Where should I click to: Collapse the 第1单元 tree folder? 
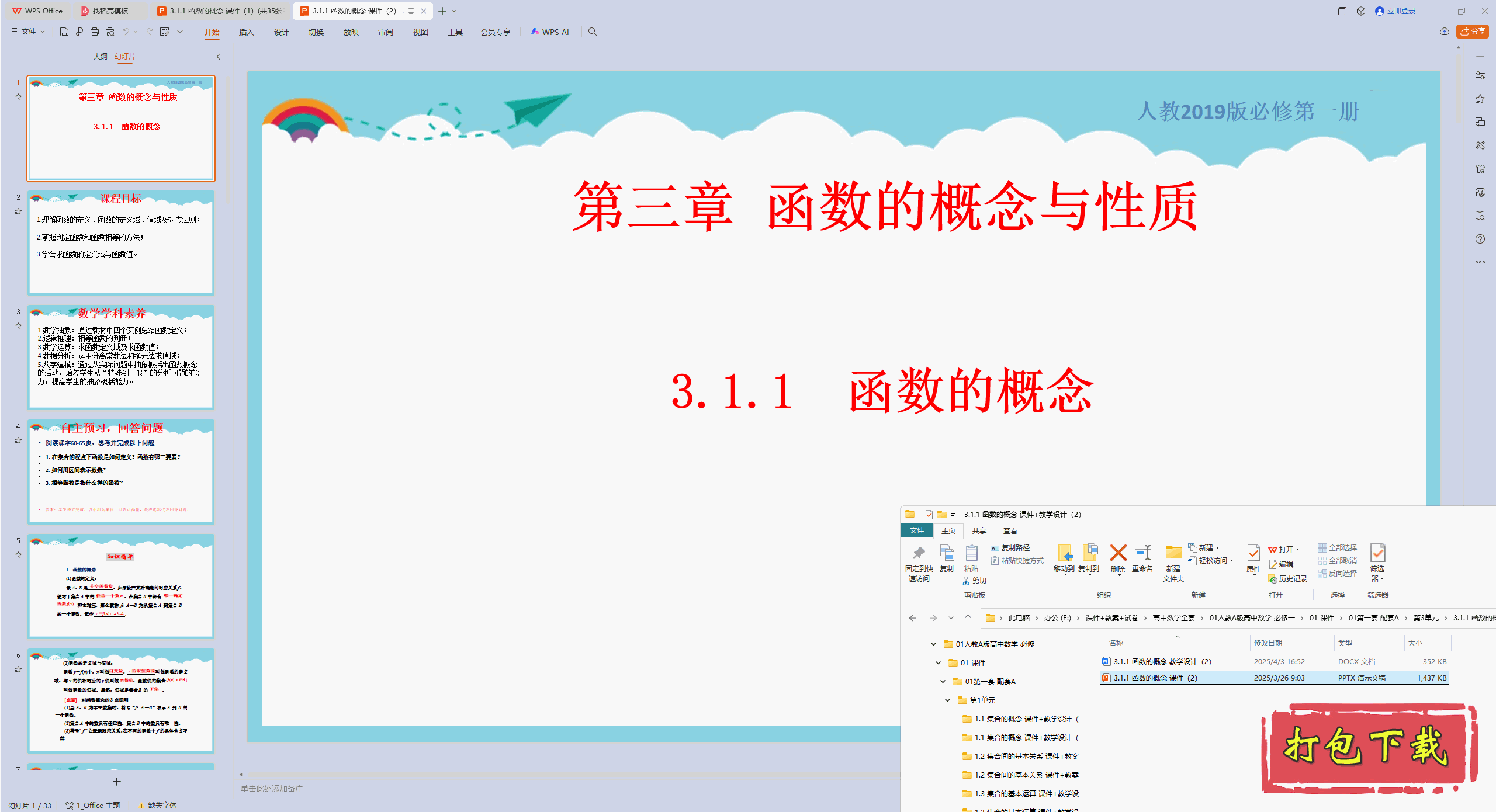[x=947, y=700]
